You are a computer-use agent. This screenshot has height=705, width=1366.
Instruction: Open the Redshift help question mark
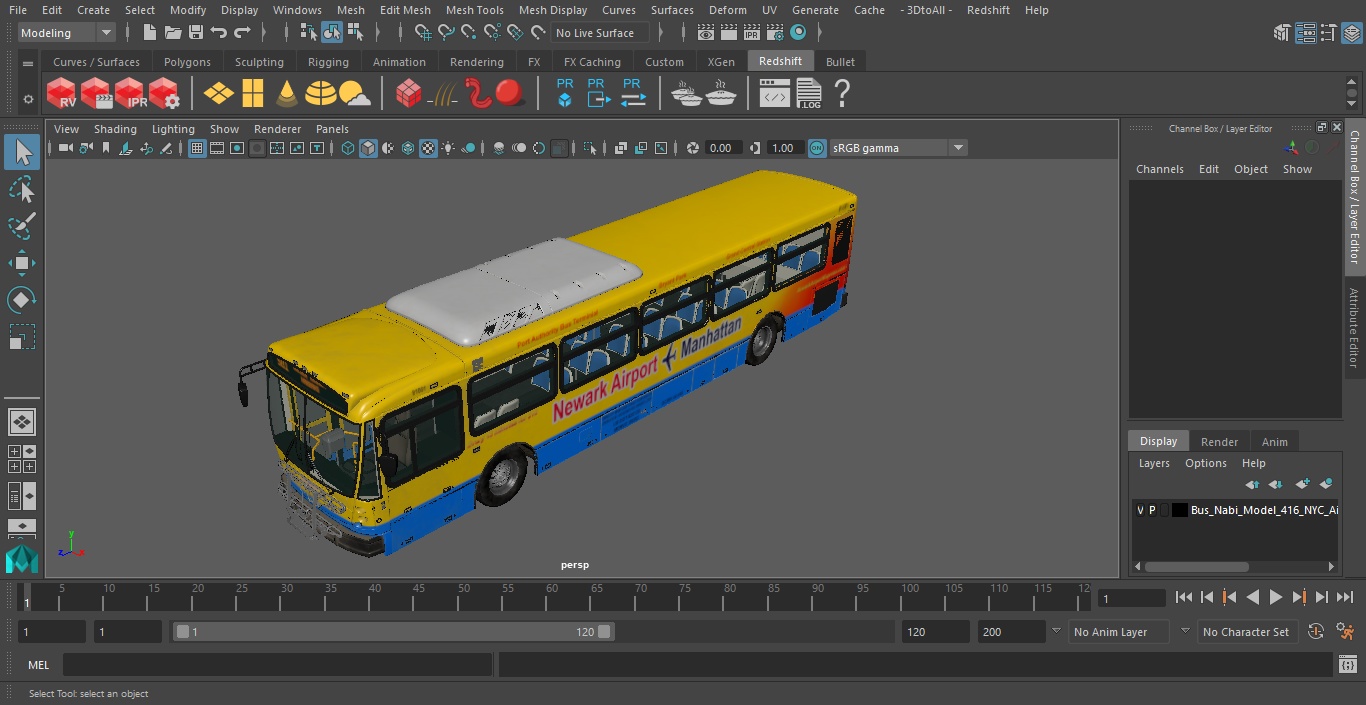842,94
